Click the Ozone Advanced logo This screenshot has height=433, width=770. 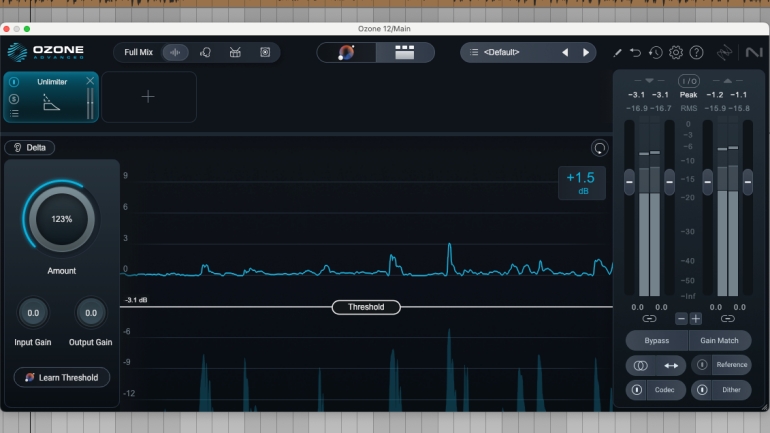[46, 52]
